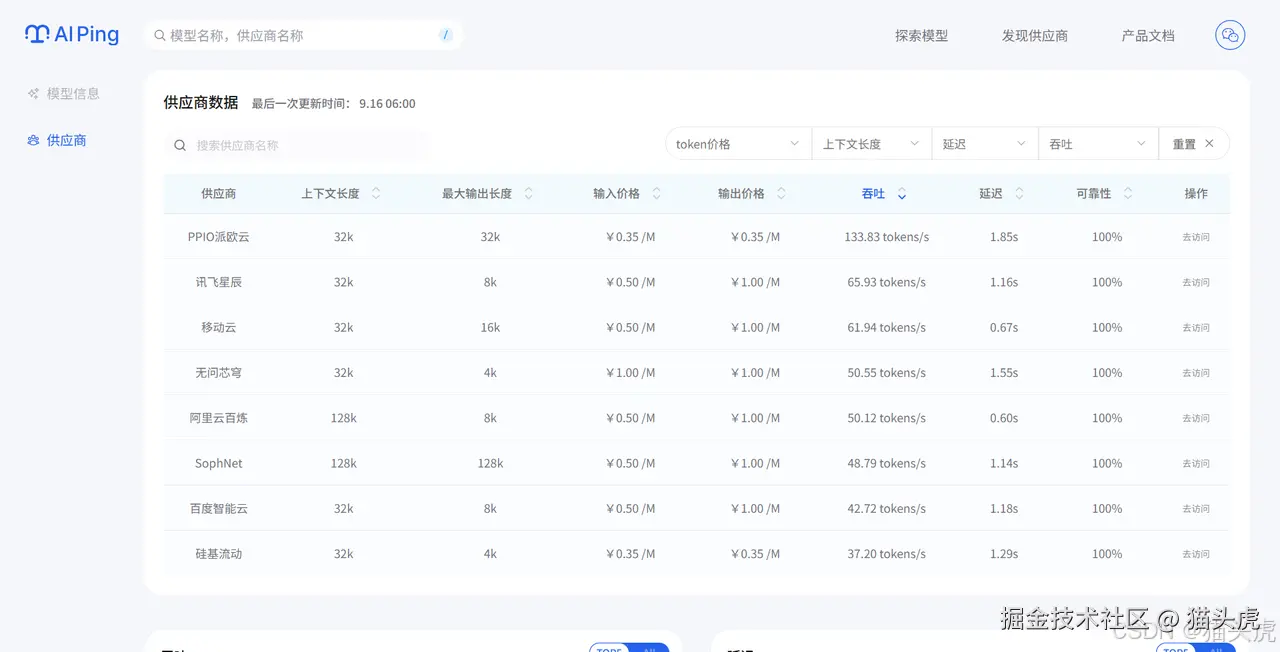Click the sort icon on the 最大输出长度 column
Screen dimensions: 1280x652
[528, 193]
